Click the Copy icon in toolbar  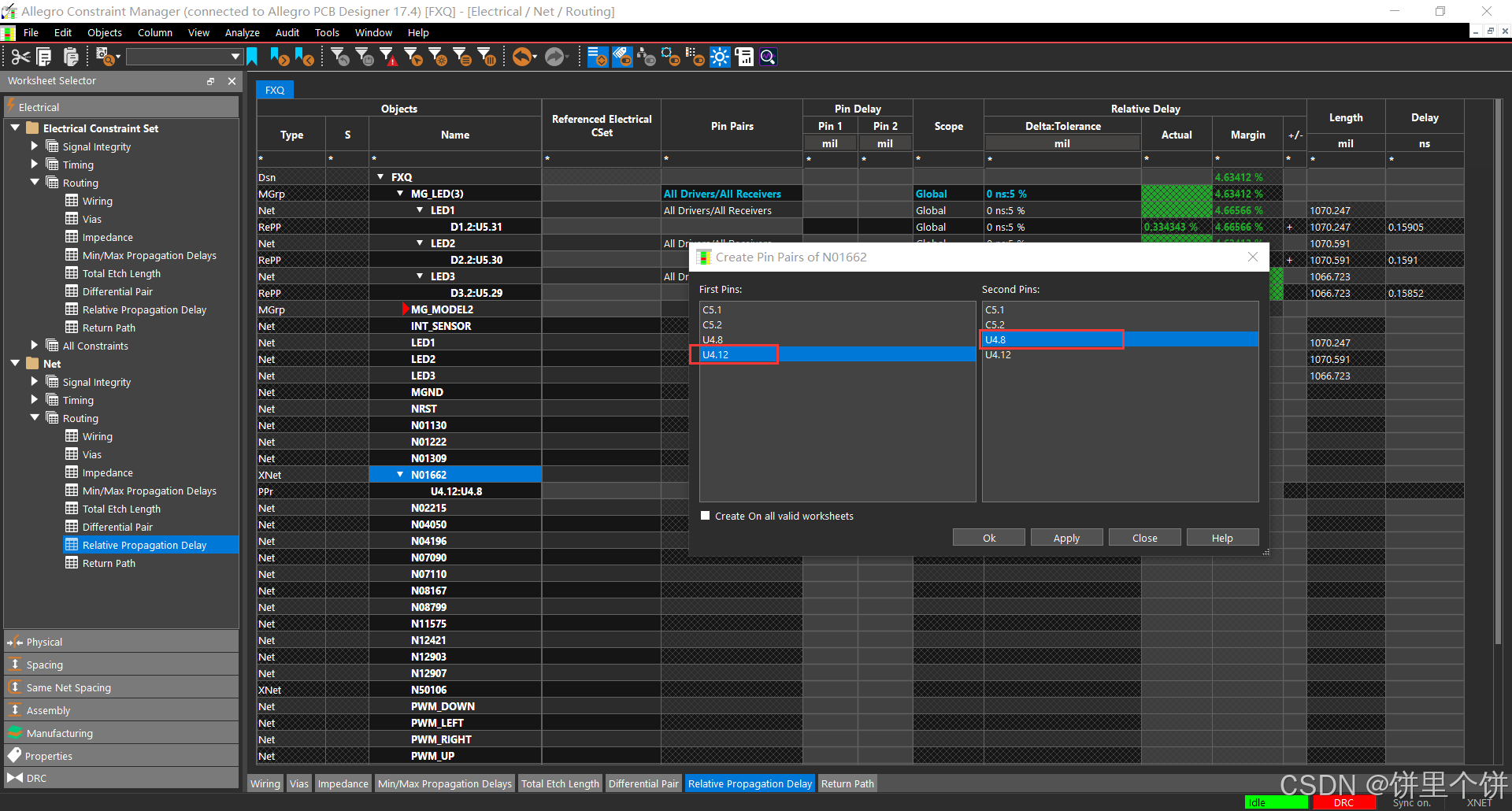[45, 57]
